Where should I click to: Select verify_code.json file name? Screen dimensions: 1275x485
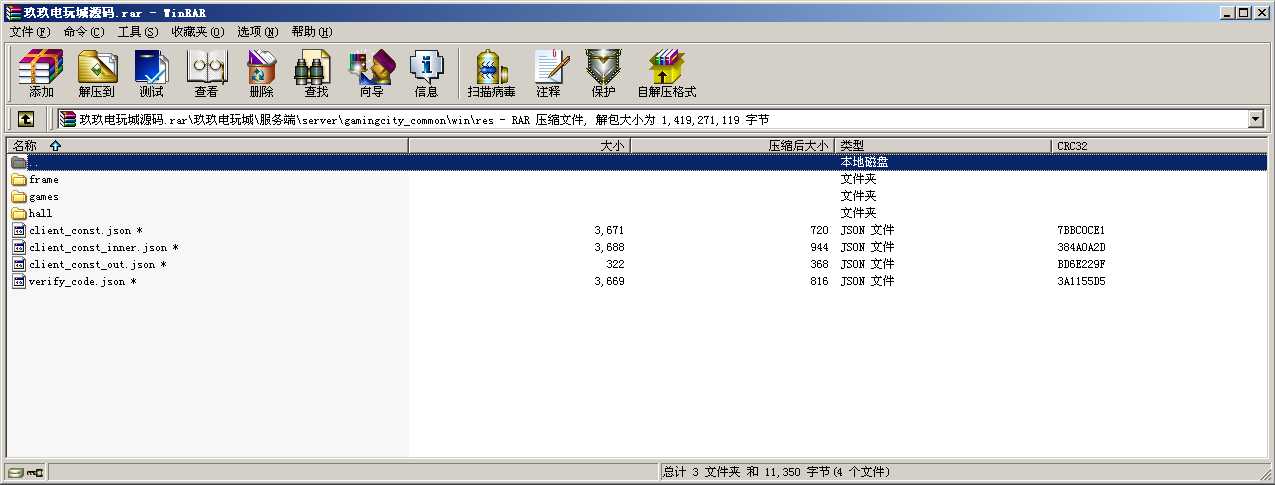83,282
